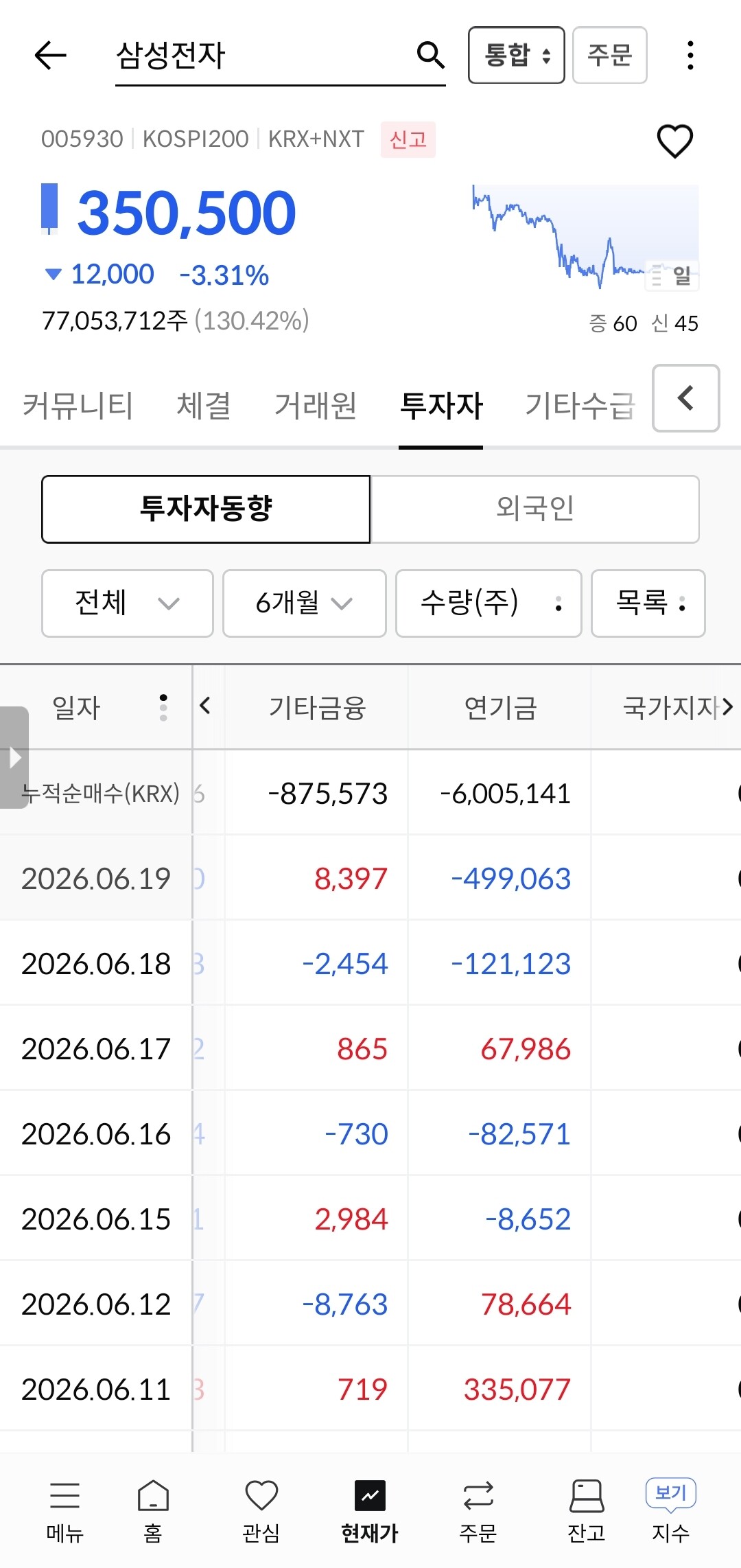
Task: Tap the 신고 badge
Action: [x=408, y=140]
